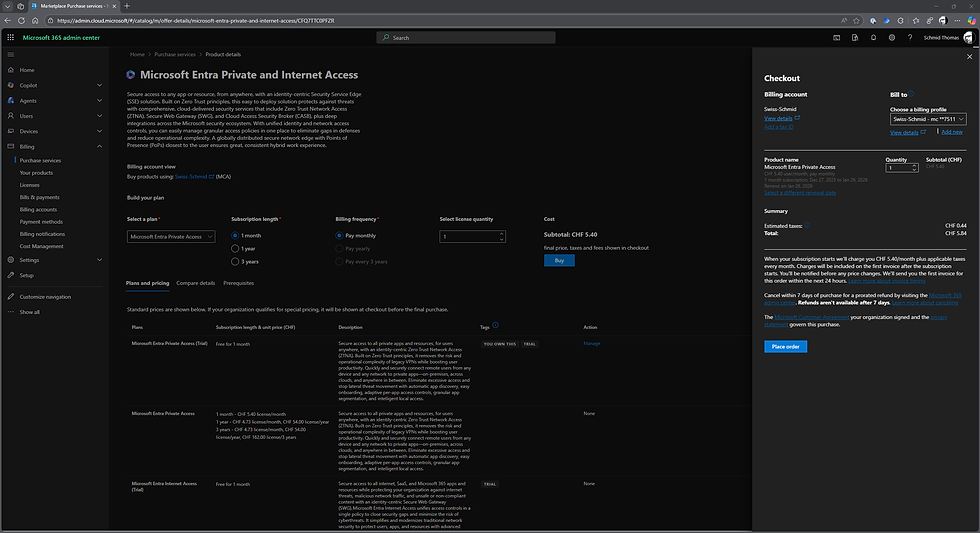Open the Select a plan dropdown
Screen dimensions: 980x533
tap(171, 237)
